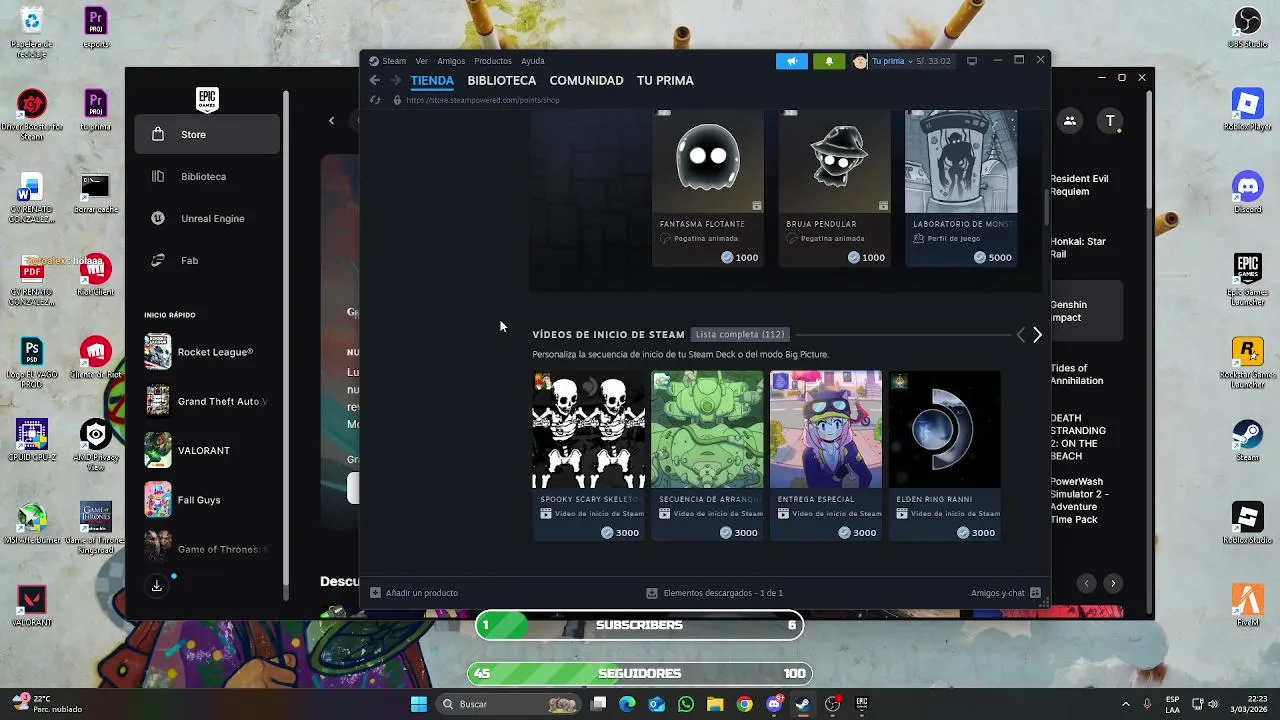The height and width of the screenshot is (720, 1280).
Task: Show previous Steam startup videos with left chevron
Action: point(1020,335)
